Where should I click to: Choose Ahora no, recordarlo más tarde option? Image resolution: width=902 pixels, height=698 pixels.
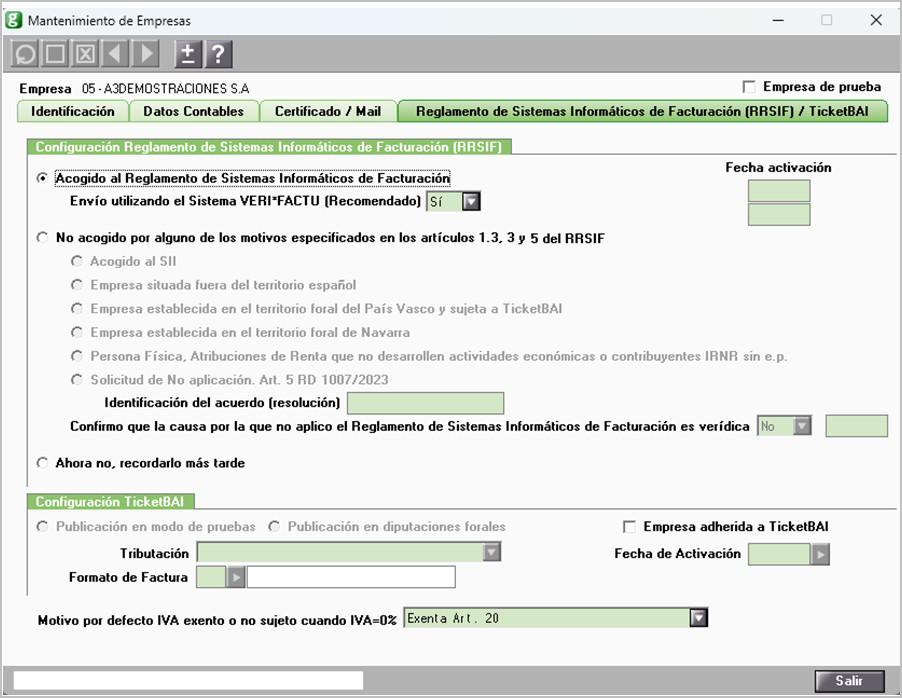[x=42, y=463]
